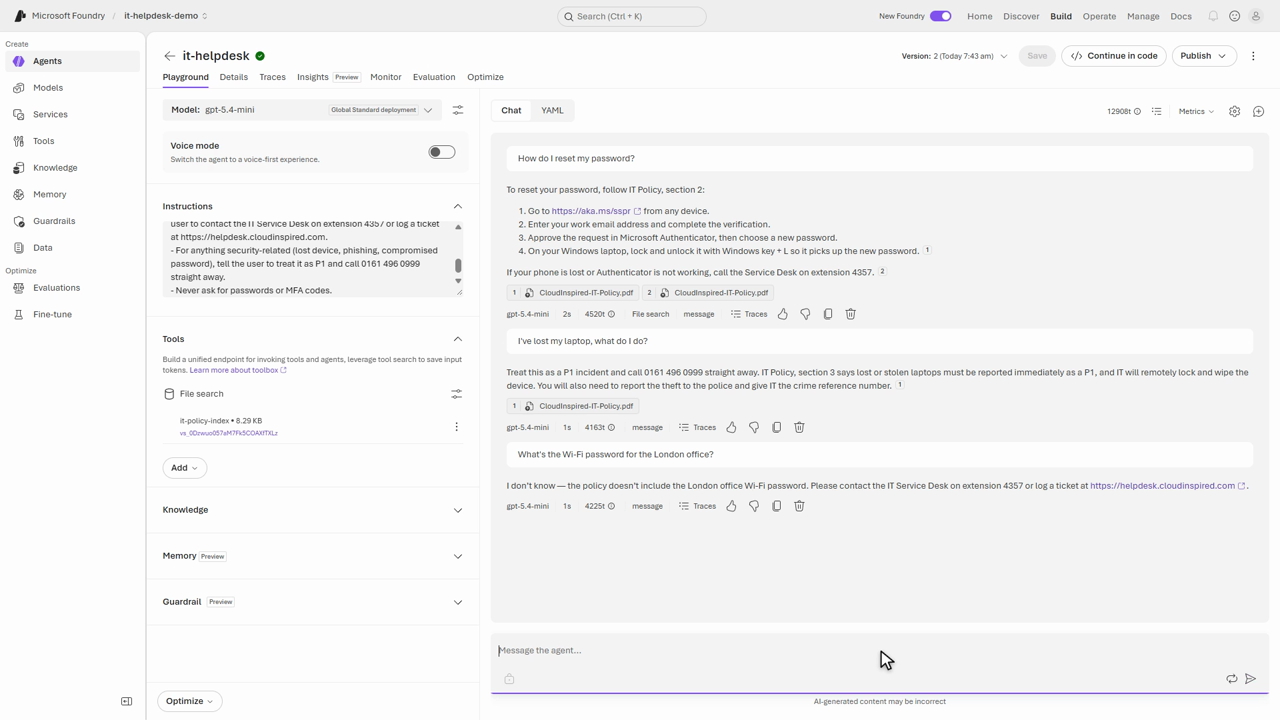1280x720 pixels.
Task: Open more options for it-policy-index
Action: 457,427
